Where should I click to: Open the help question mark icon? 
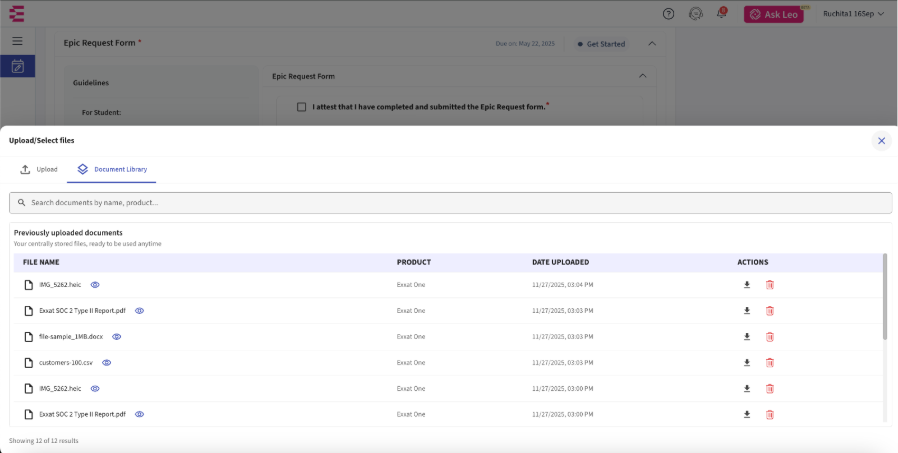point(668,14)
